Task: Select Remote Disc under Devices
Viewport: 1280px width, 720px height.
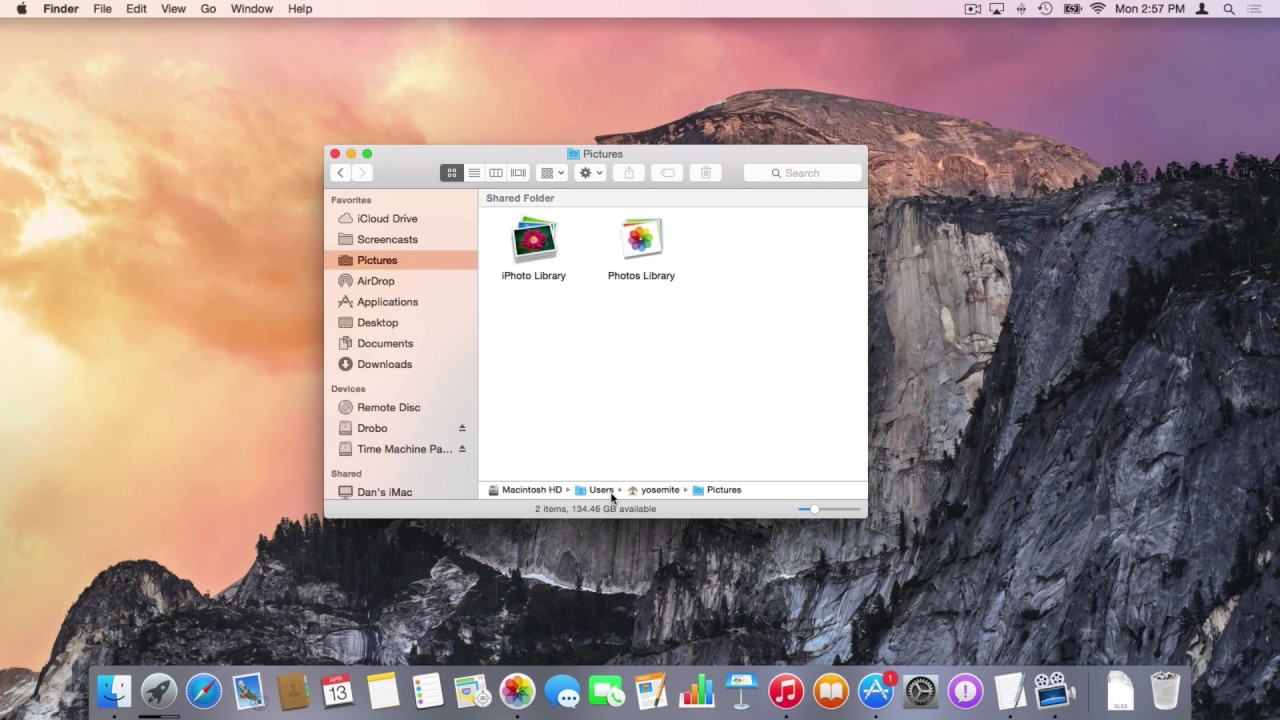Action: pyautogui.click(x=400, y=407)
